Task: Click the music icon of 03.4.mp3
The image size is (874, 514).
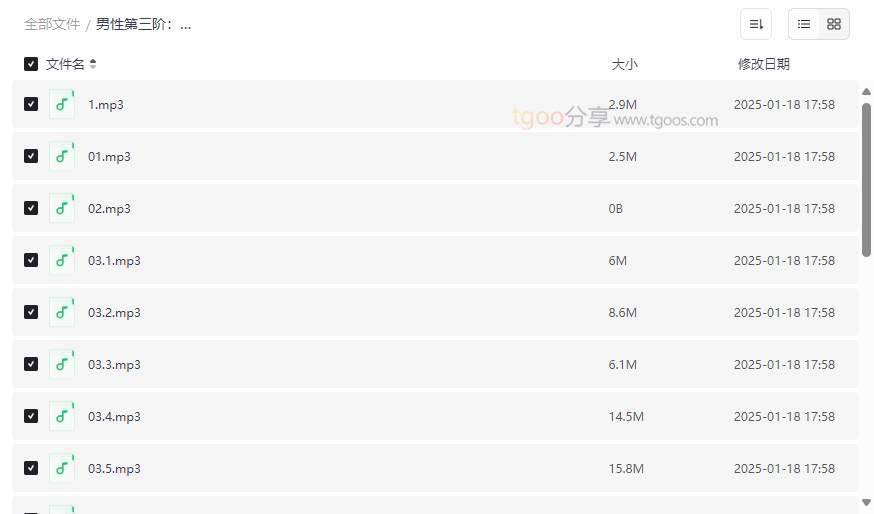Action: (62, 416)
